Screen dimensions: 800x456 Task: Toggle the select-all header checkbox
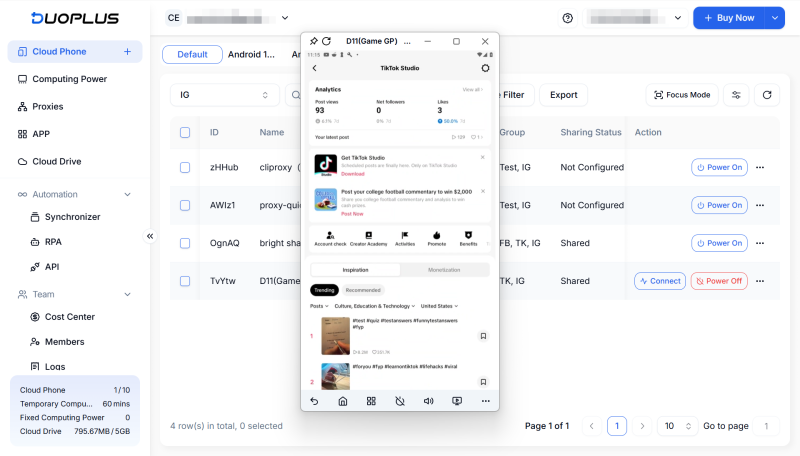point(185,132)
